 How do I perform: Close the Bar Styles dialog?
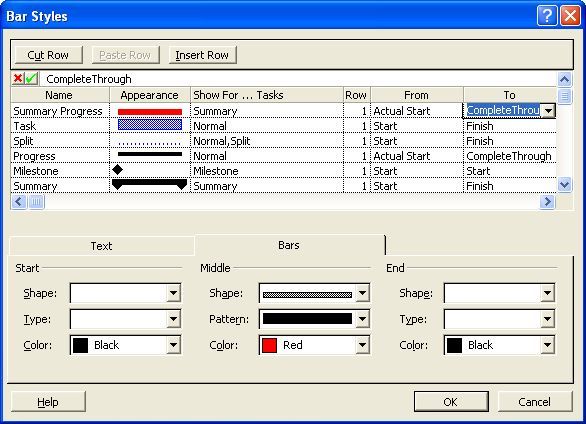pyautogui.click(x=570, y=16)
